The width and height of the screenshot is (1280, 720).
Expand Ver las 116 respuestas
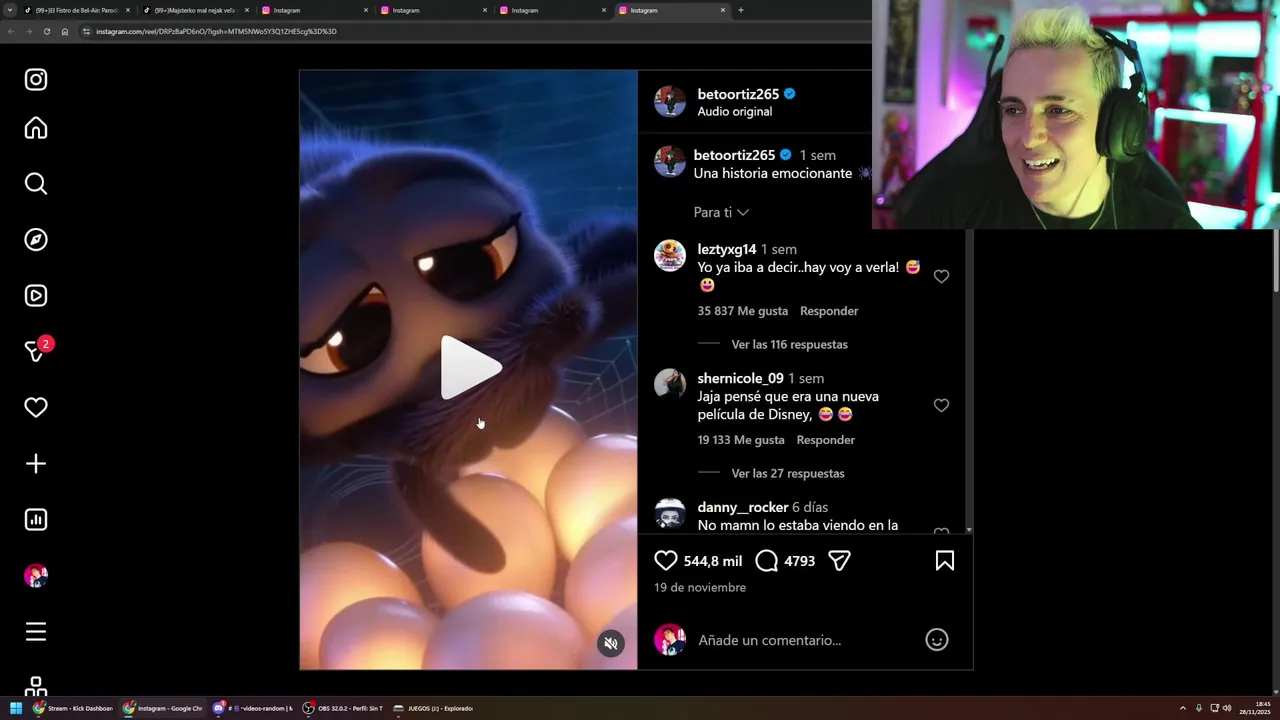(x=789, y=344)
